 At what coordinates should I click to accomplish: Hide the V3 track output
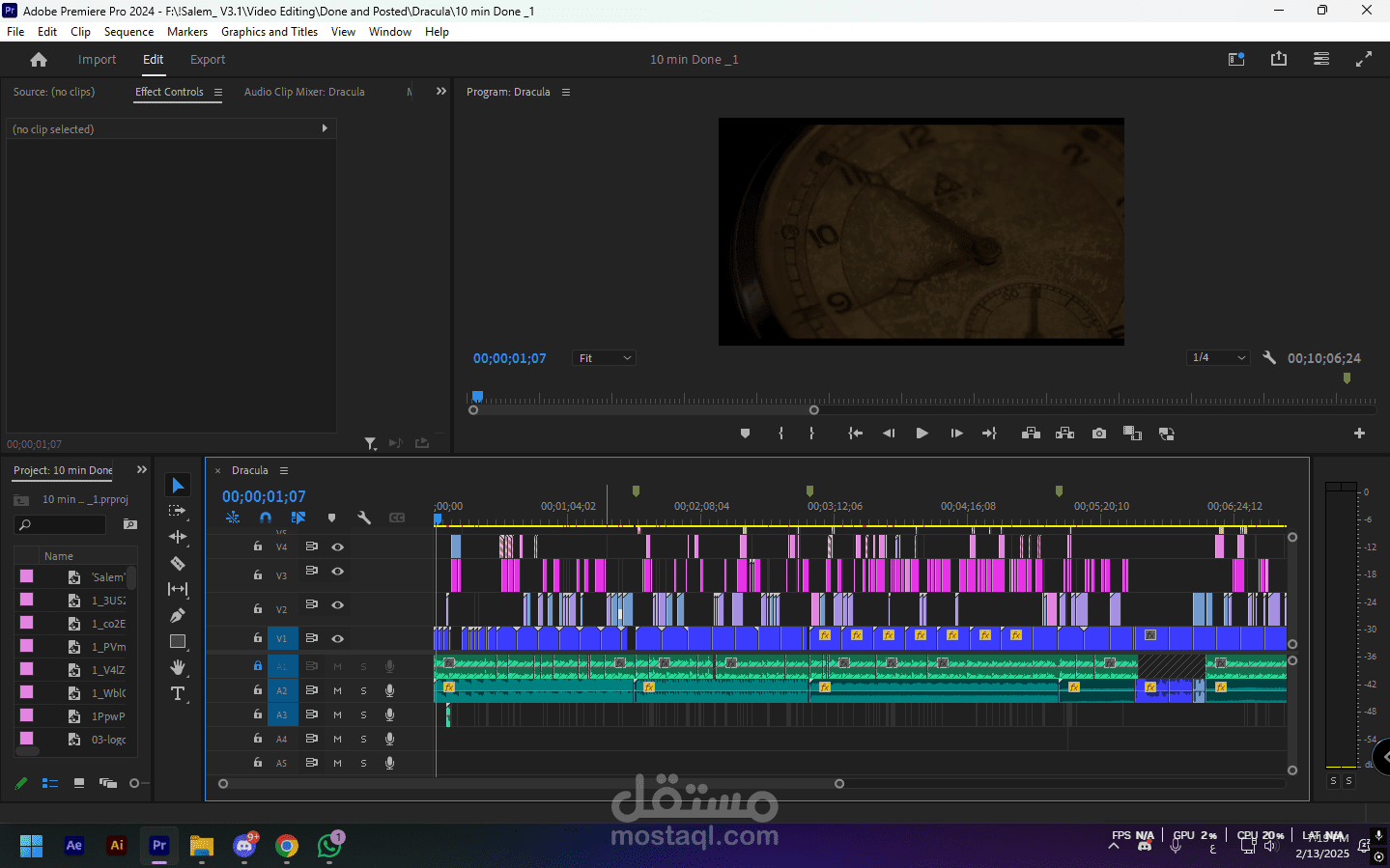(338, 572)
